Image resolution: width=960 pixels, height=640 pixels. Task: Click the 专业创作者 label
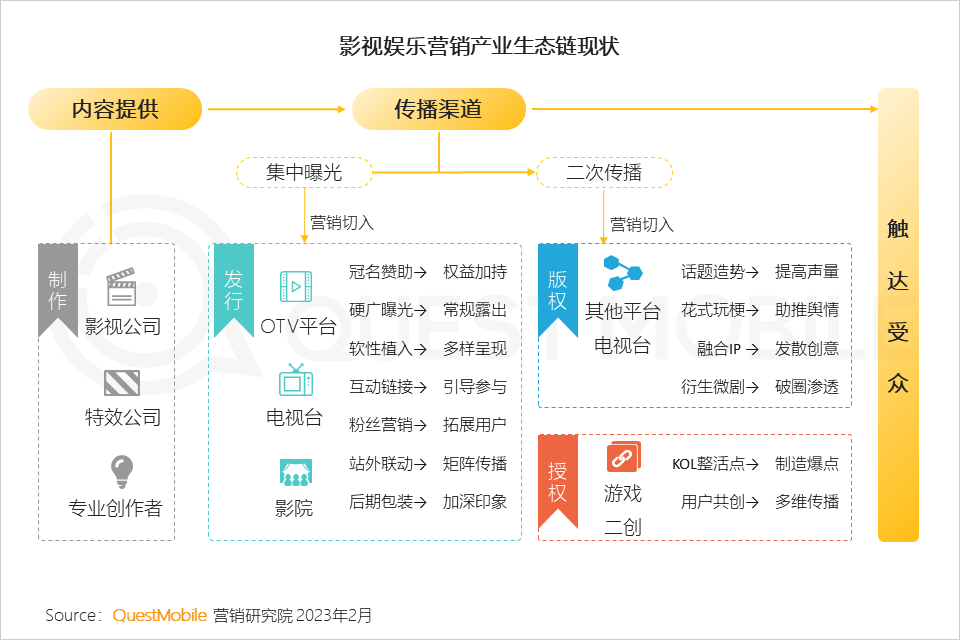point(115,508)
